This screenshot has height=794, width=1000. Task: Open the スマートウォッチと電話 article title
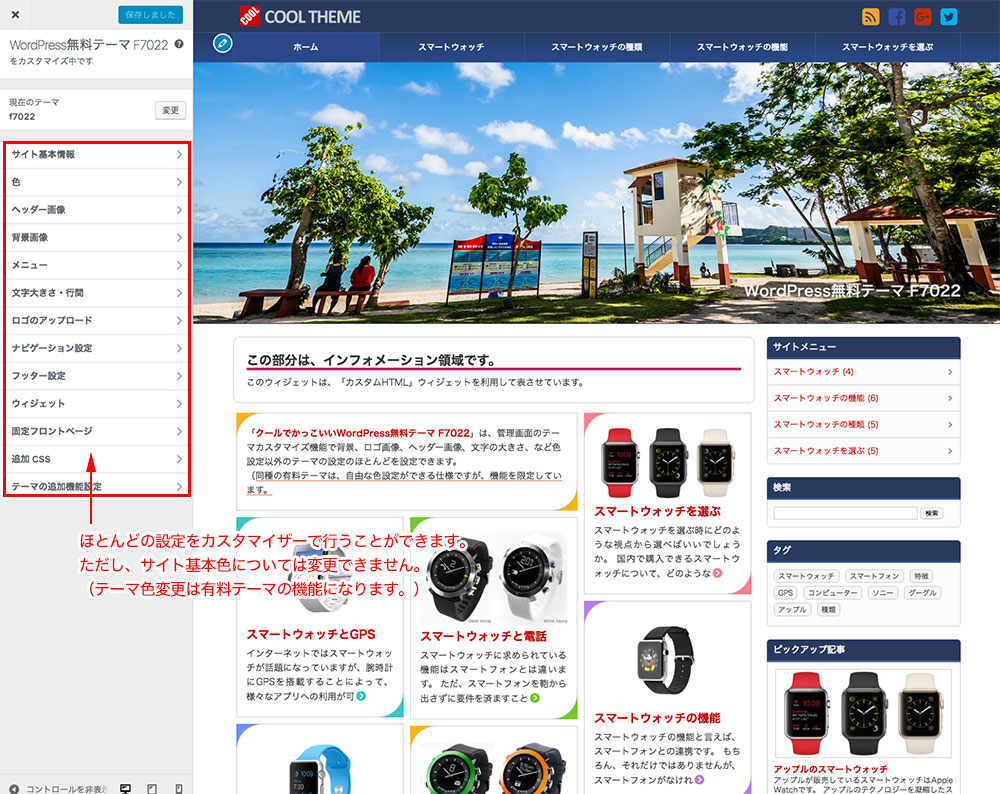tap(483, 636)
